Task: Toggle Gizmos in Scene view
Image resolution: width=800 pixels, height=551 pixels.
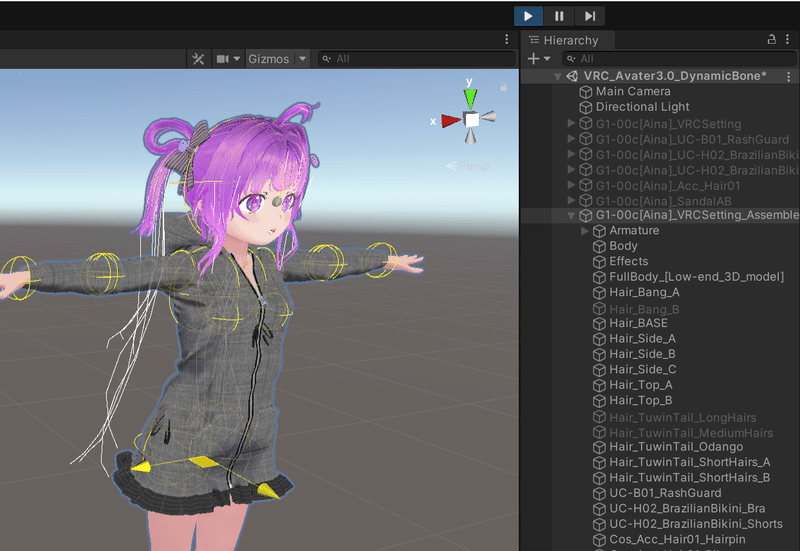Action: point(269,59)
